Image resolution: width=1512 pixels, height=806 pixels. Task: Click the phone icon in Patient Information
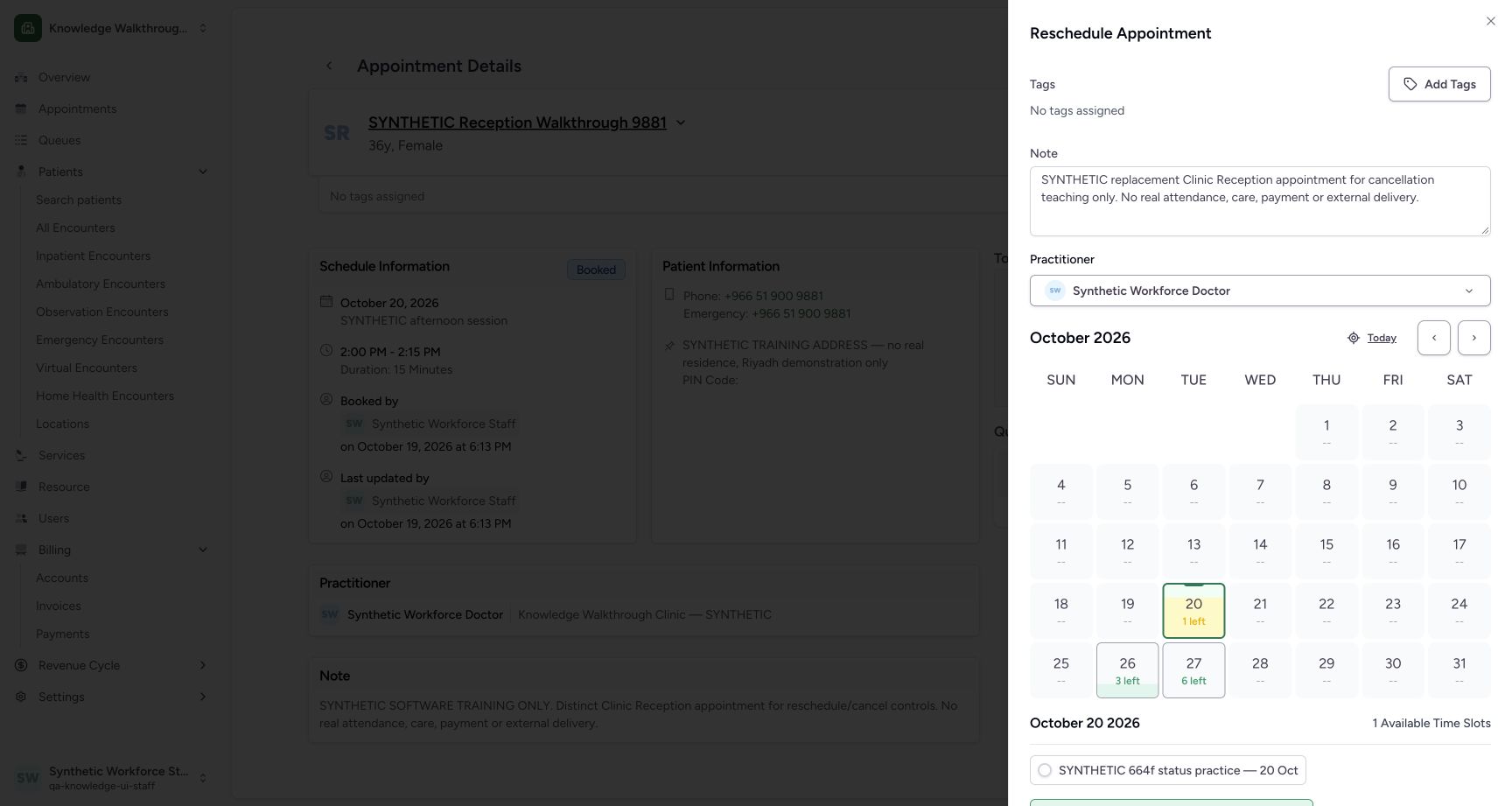click(669, 294)
